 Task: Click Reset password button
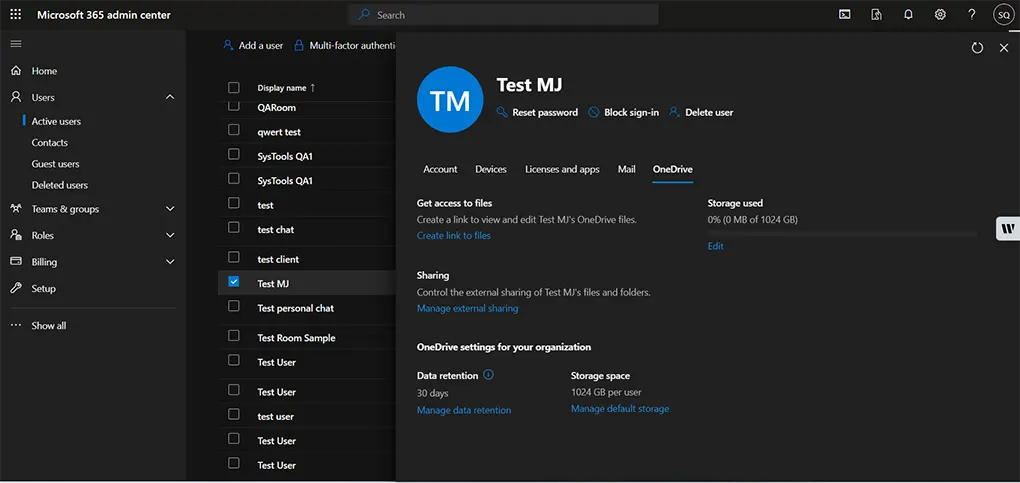[537, 113]
